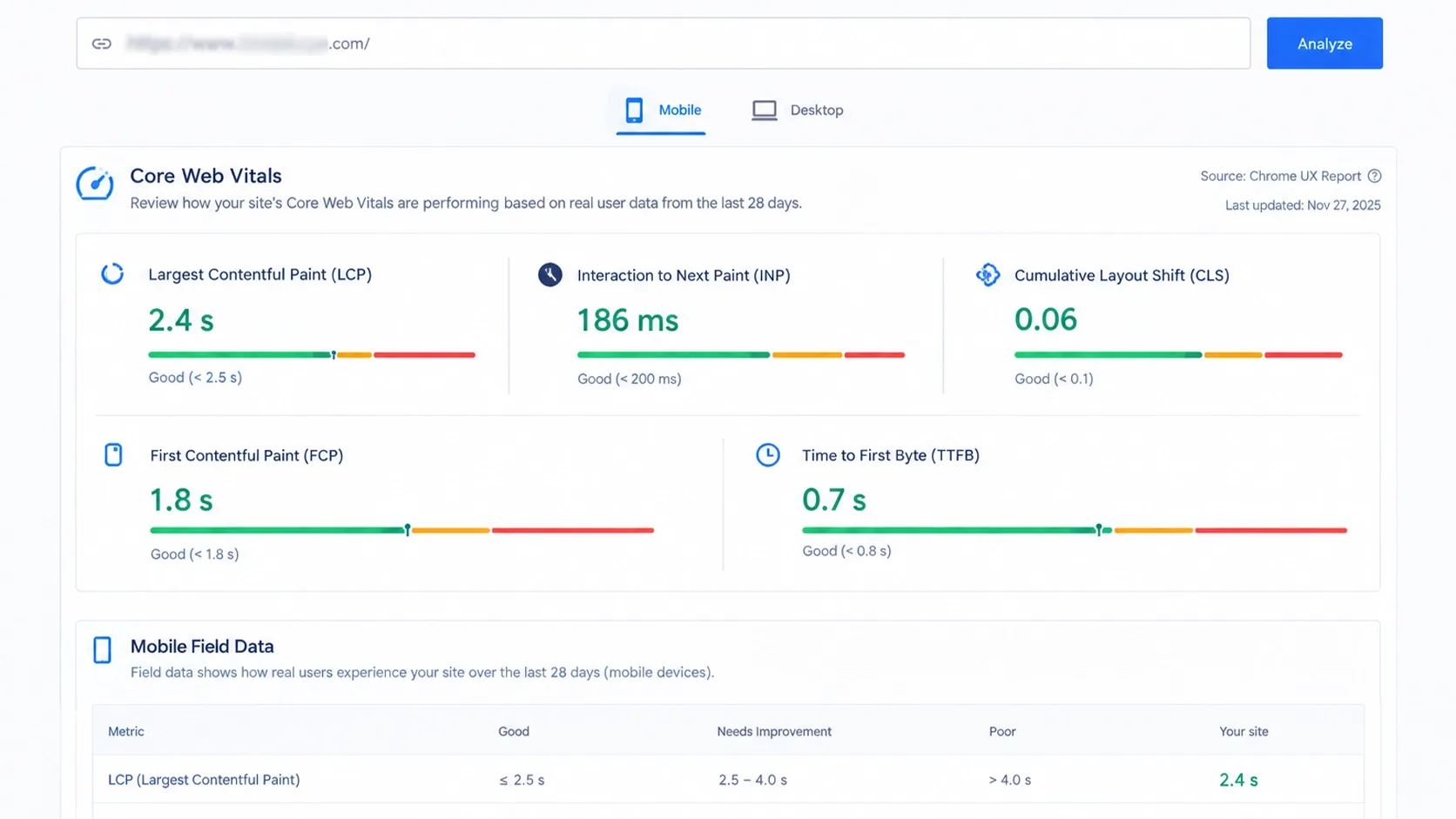Click the 2.4 s value in the table
The image size is (1456, 819).
pyautogui.click(x=1238, y=780)
